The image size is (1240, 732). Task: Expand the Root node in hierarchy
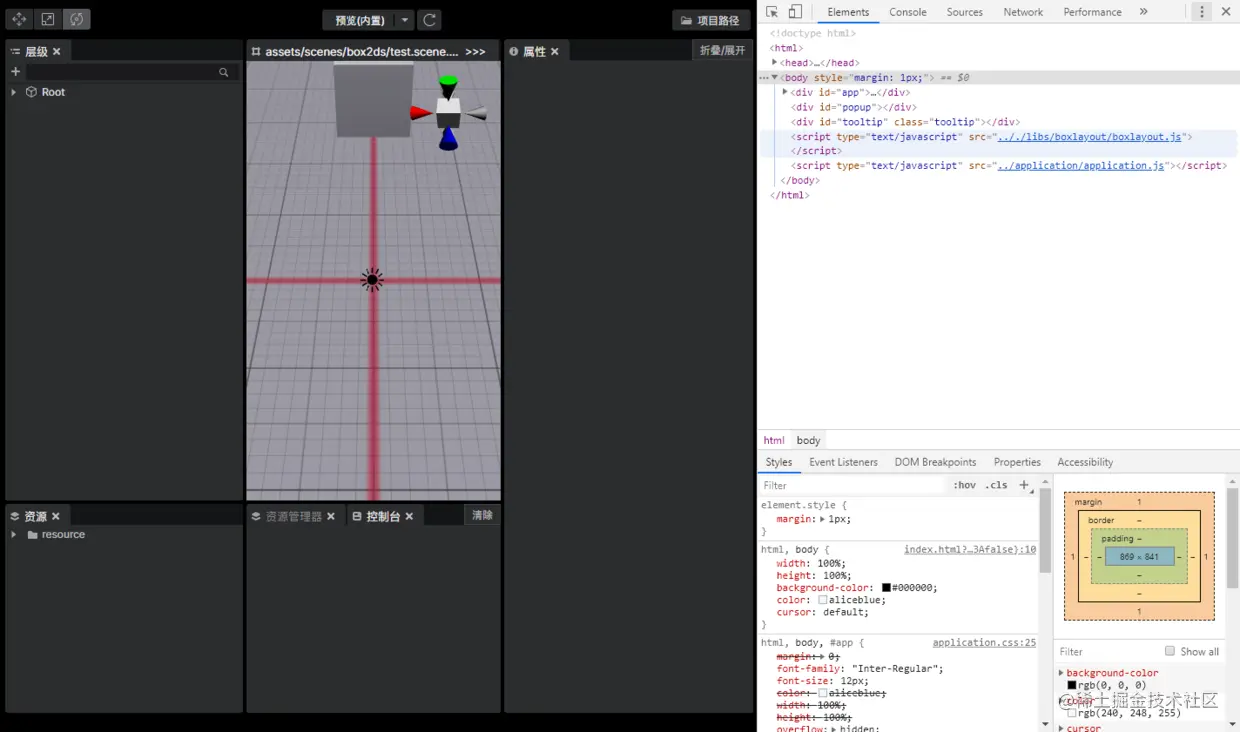point(14,92)
